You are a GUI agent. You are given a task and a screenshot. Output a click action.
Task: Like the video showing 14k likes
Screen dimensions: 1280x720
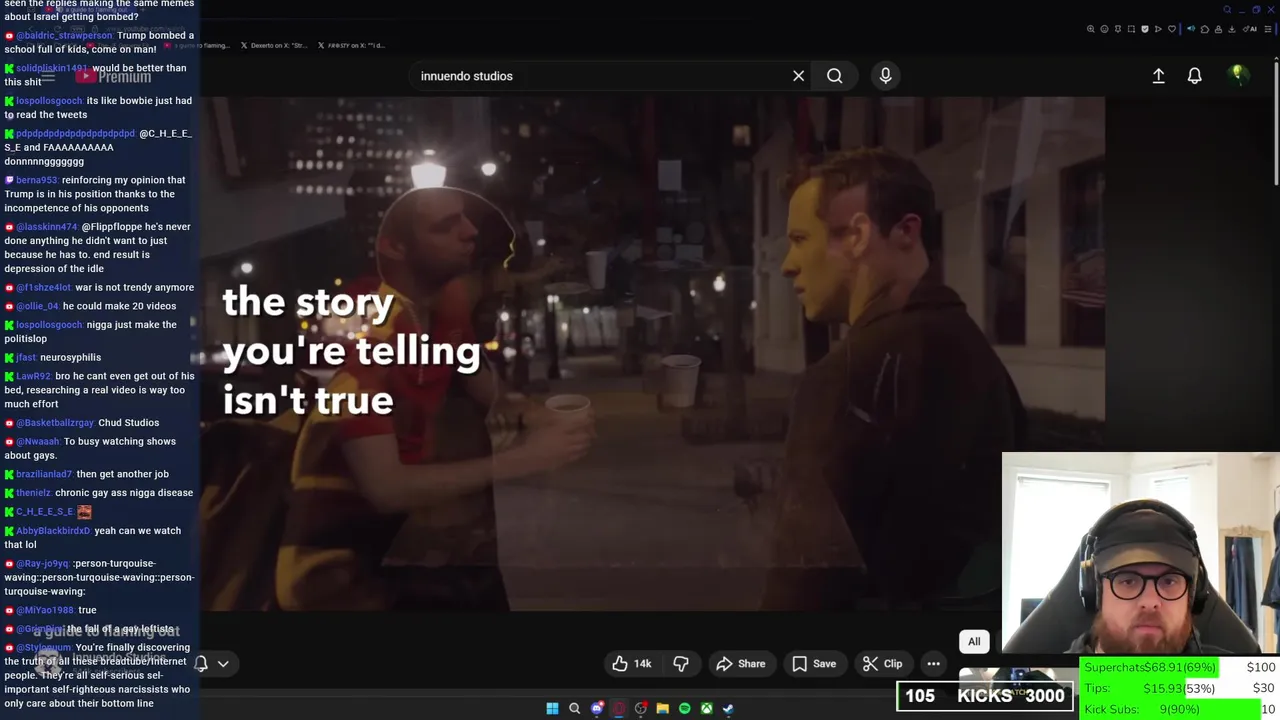click(631, 663)
